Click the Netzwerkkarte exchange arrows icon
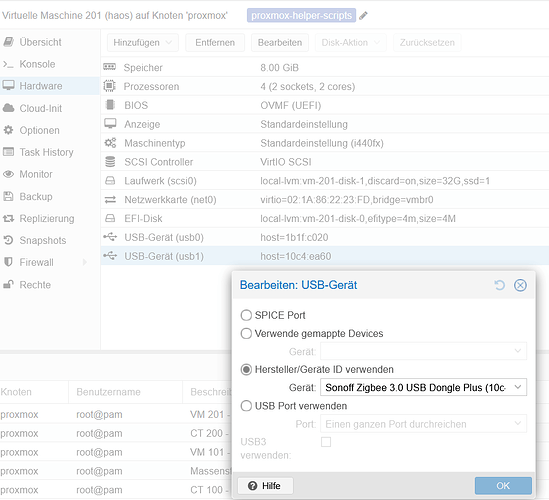Image resolution: width=549 pixels, height=500 pixels. point(110,200)
